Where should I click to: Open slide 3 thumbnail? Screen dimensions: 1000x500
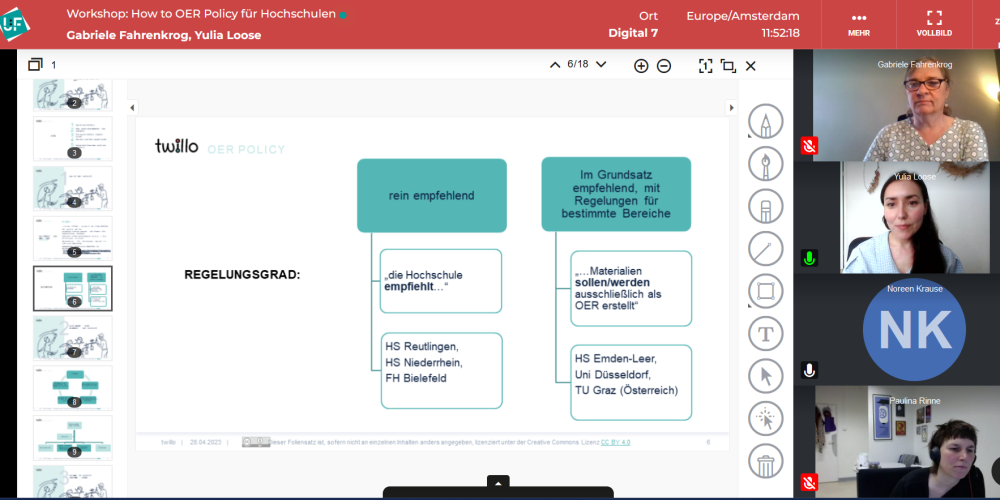point(73,138)
